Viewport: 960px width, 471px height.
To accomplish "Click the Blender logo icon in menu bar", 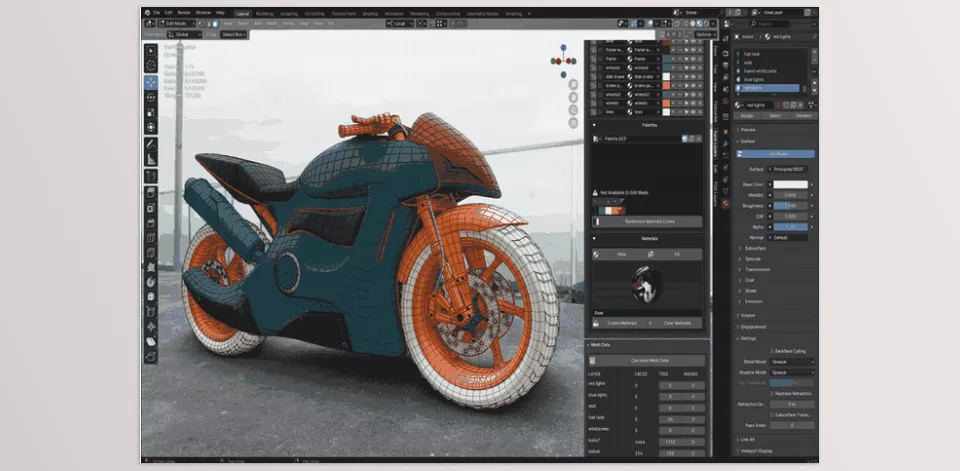I will (x=147, y=12).
